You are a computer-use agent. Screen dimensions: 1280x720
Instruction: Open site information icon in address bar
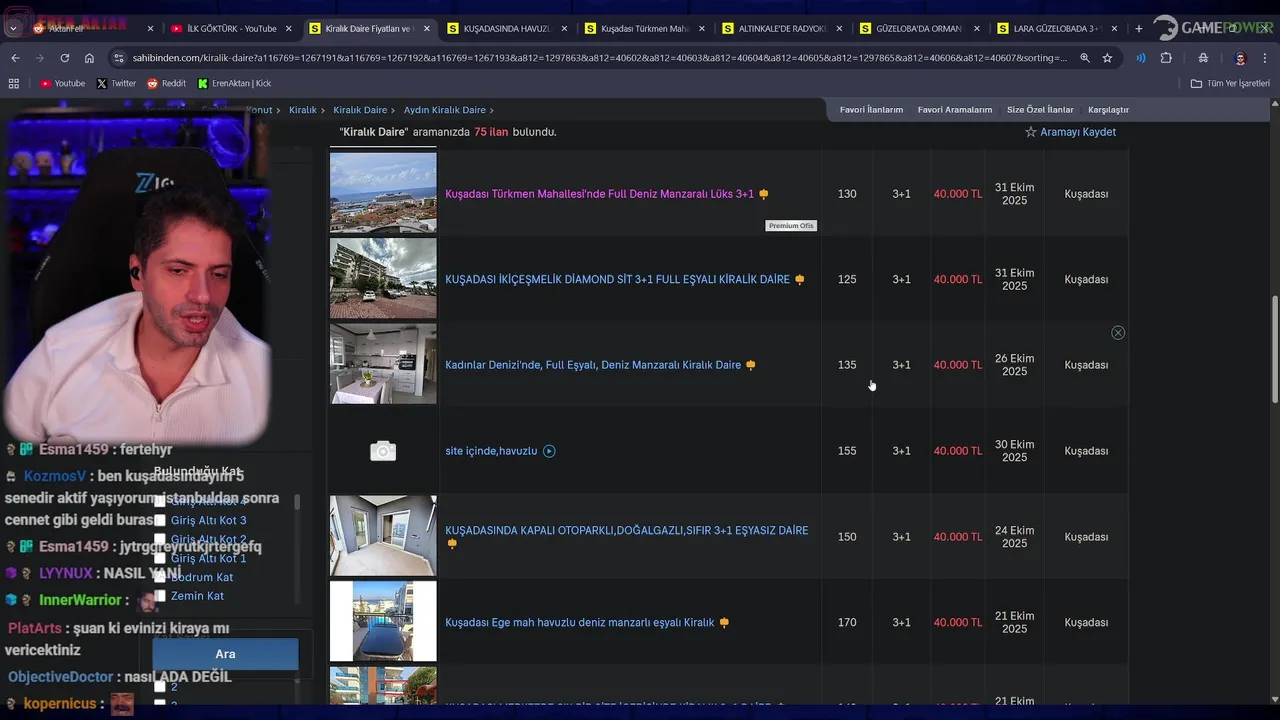[120, 58]
